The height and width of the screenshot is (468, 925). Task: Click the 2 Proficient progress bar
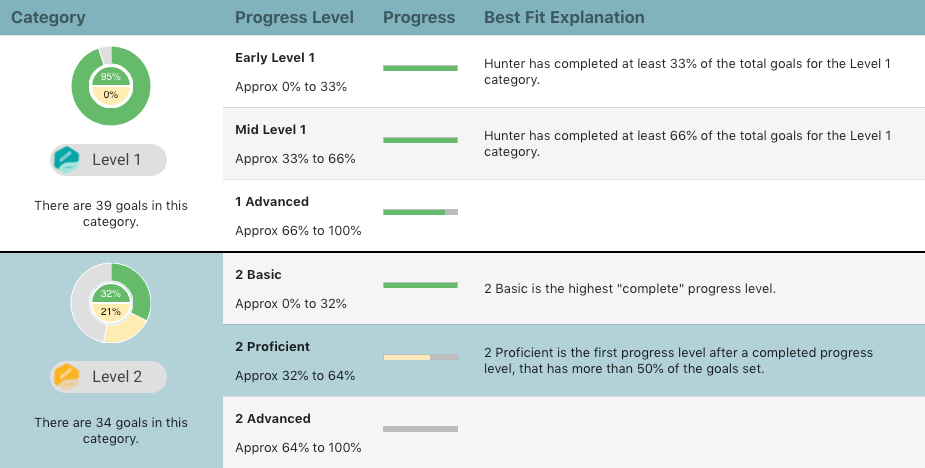pos(420,357)
